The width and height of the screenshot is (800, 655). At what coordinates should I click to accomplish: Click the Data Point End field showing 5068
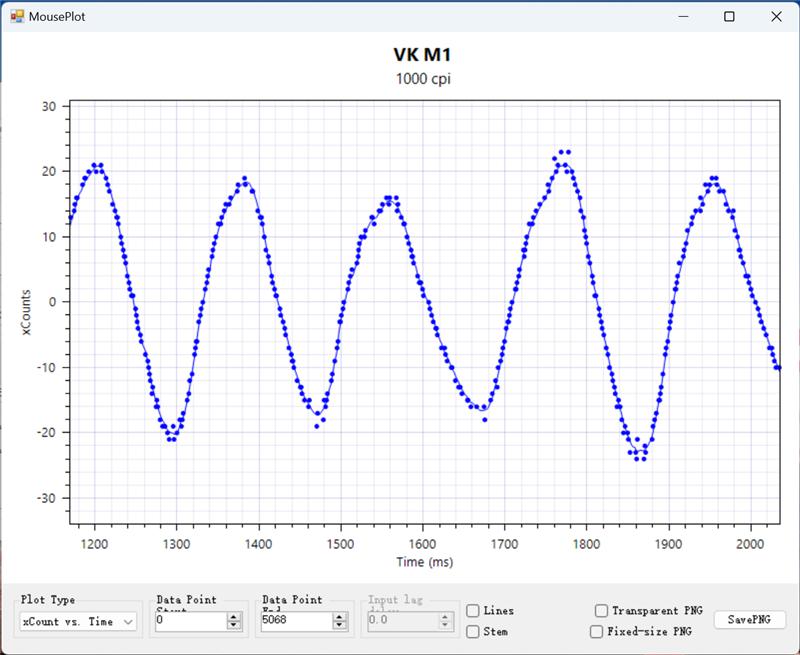[x=295, y=621]
